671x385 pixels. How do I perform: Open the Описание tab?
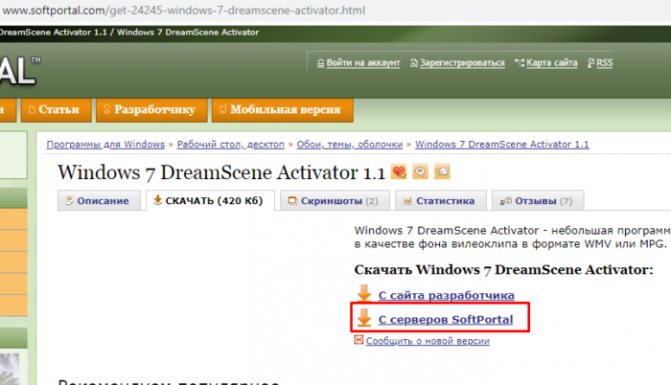99,201
